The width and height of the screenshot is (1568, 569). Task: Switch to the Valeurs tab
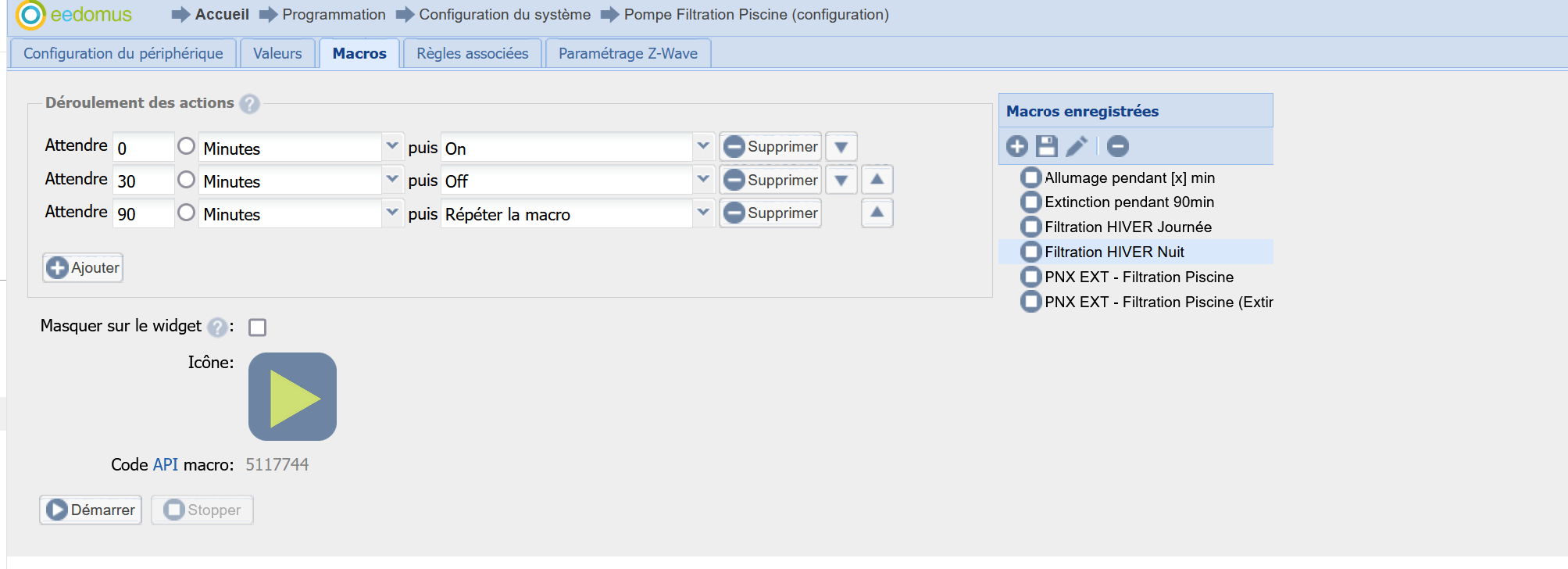coord(277,53)
